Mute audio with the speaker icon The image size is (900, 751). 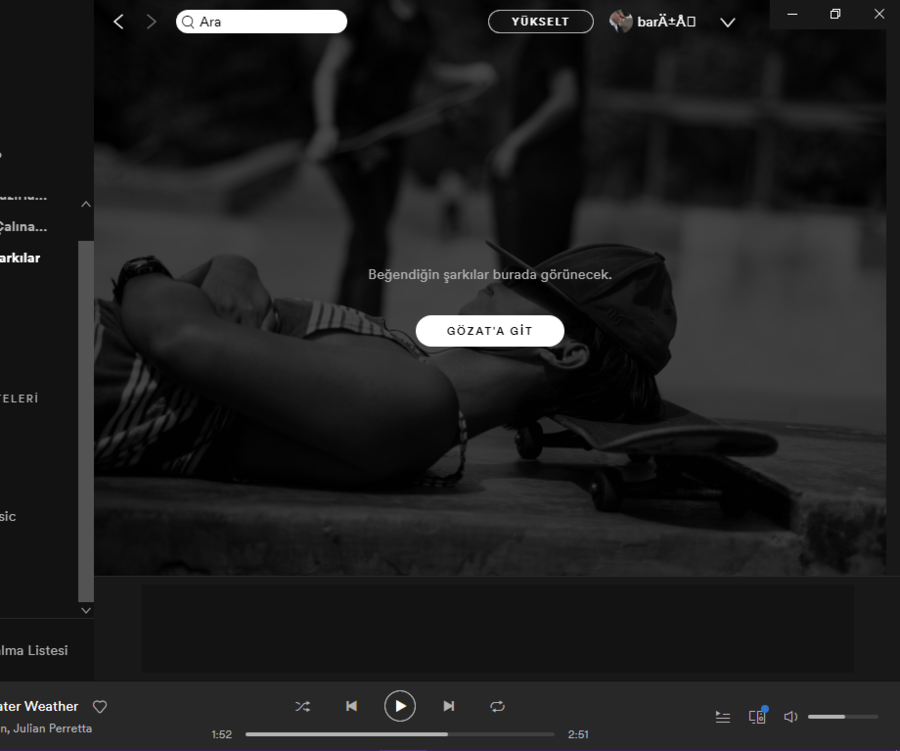coord(790,717)
